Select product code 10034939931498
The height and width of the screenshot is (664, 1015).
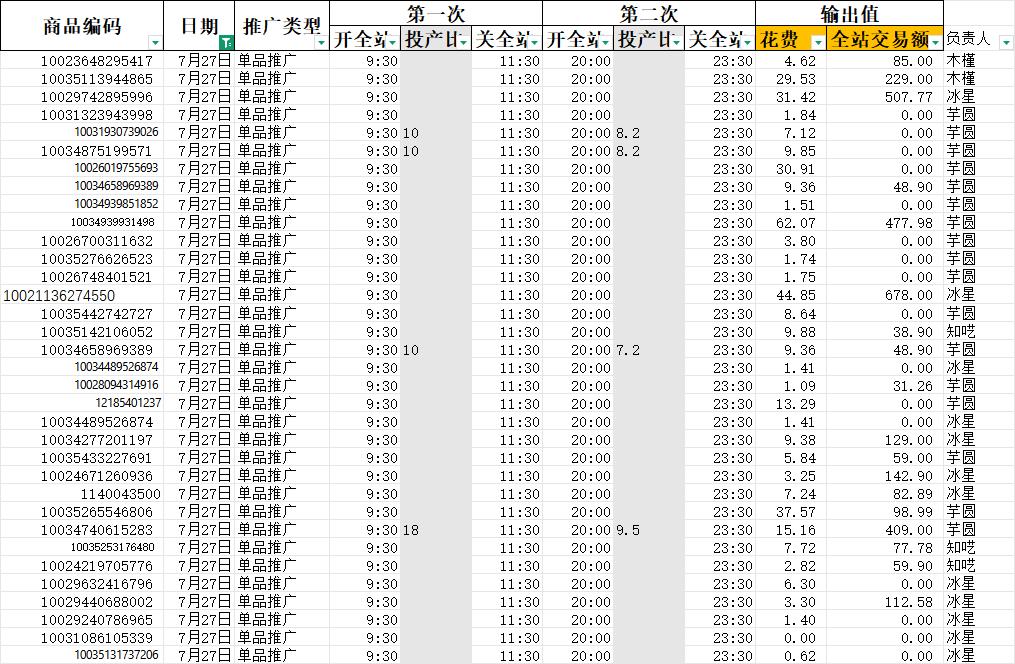tap(113, 222)
